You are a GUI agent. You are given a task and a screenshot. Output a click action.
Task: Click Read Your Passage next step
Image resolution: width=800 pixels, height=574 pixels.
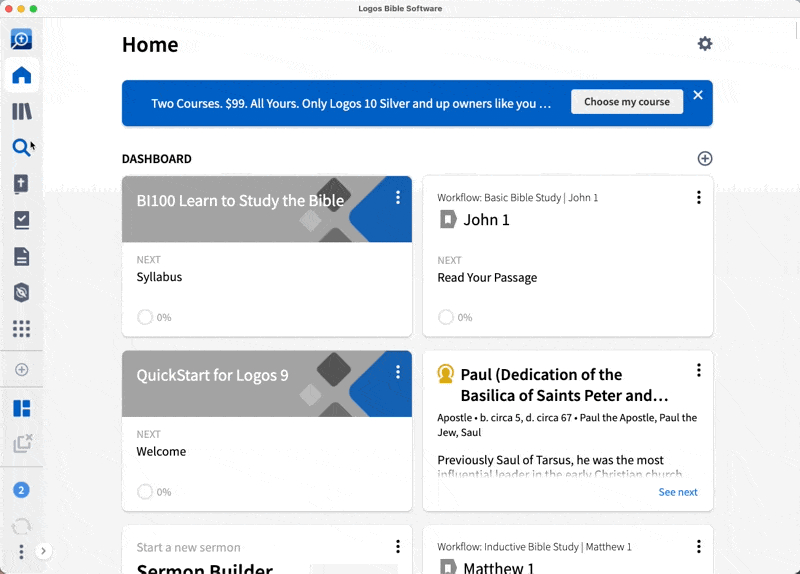[487, 278]
